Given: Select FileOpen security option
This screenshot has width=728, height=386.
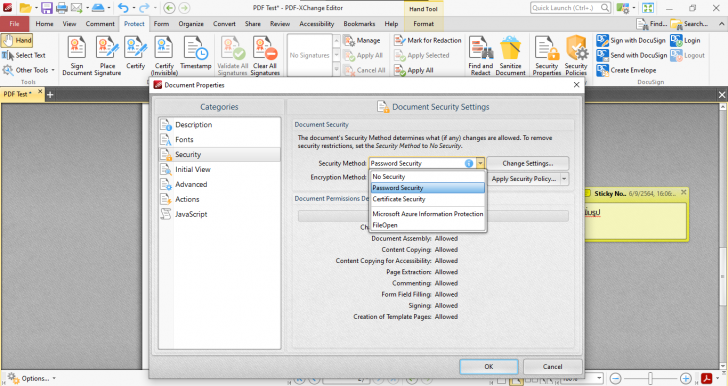Looking at the screenshot, I should click(x=428, y=225).
